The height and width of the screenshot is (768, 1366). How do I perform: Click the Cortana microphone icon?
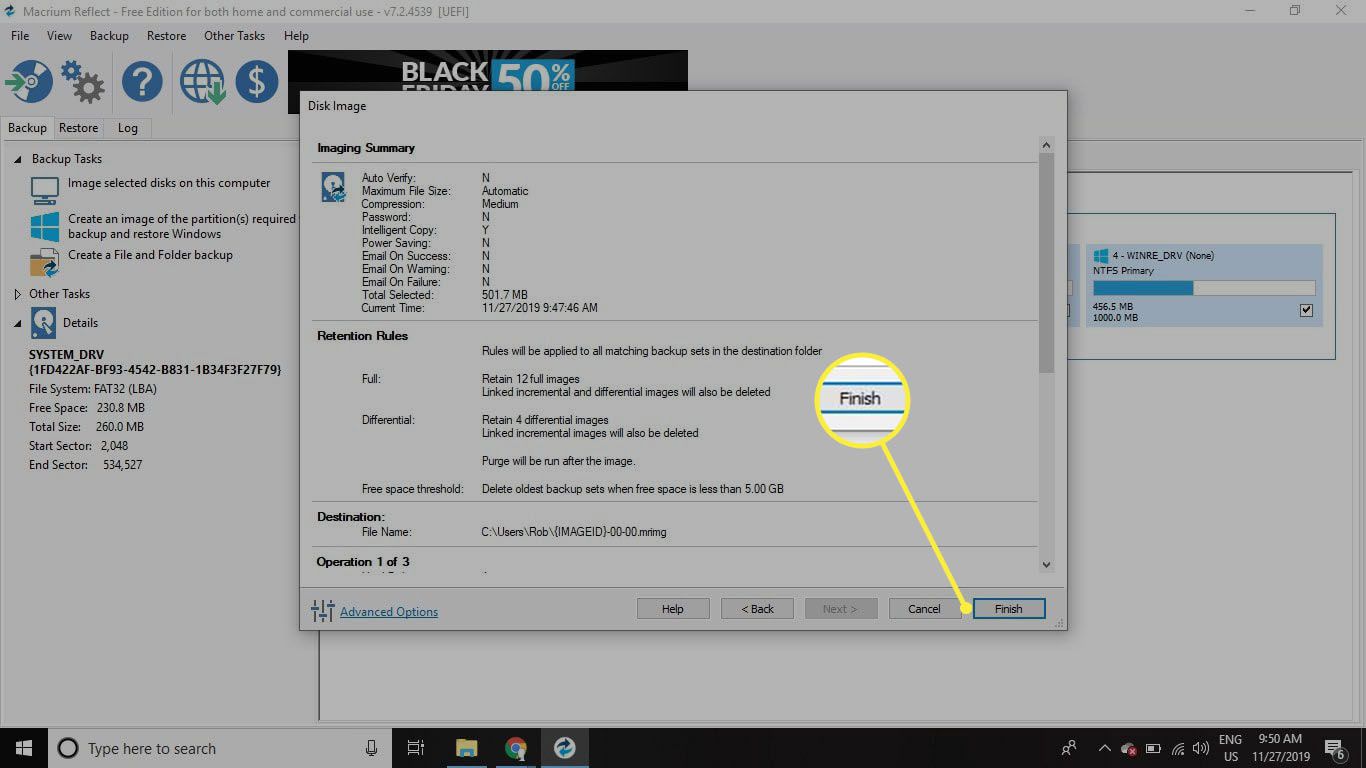tap(371, 748)
